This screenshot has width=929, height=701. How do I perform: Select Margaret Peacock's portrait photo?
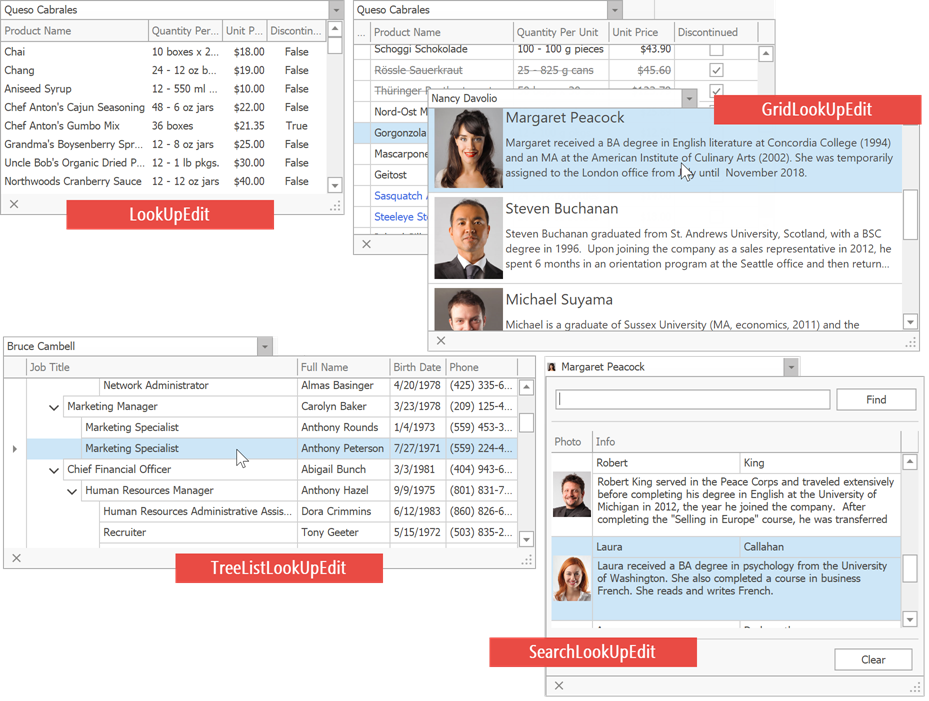469,148
